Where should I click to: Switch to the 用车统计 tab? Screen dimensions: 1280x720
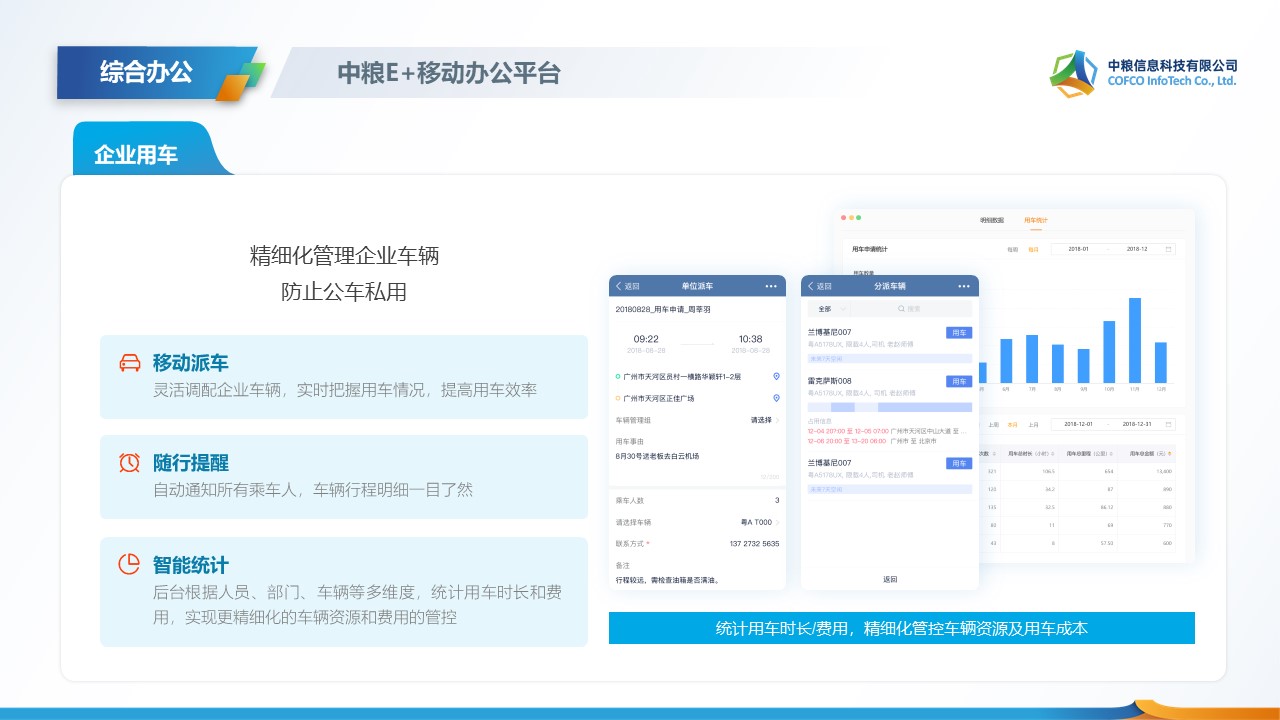point(1035,220)
